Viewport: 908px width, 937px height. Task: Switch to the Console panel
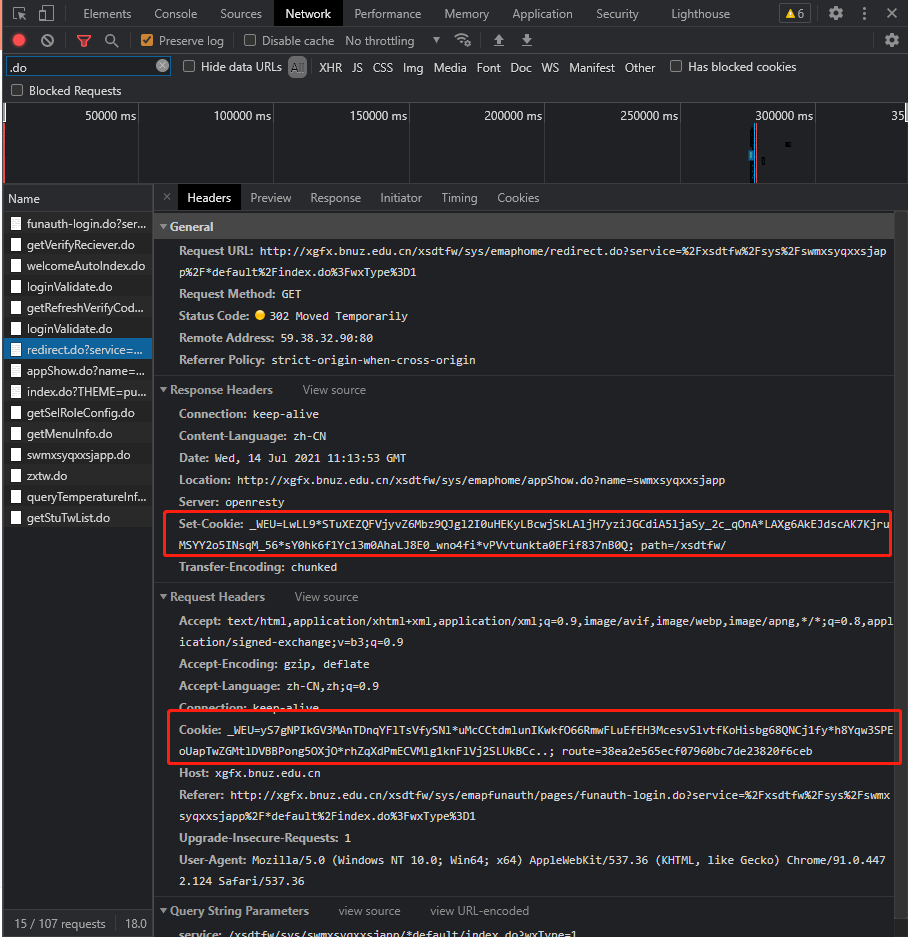(x=175, y=13)
